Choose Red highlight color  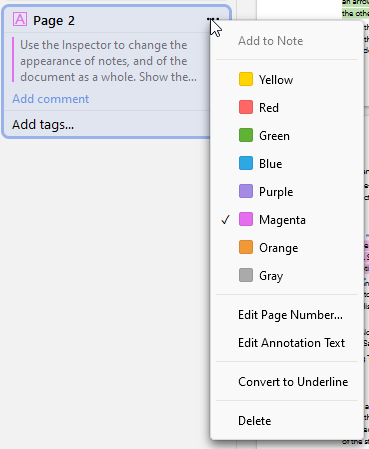point(287,108)
